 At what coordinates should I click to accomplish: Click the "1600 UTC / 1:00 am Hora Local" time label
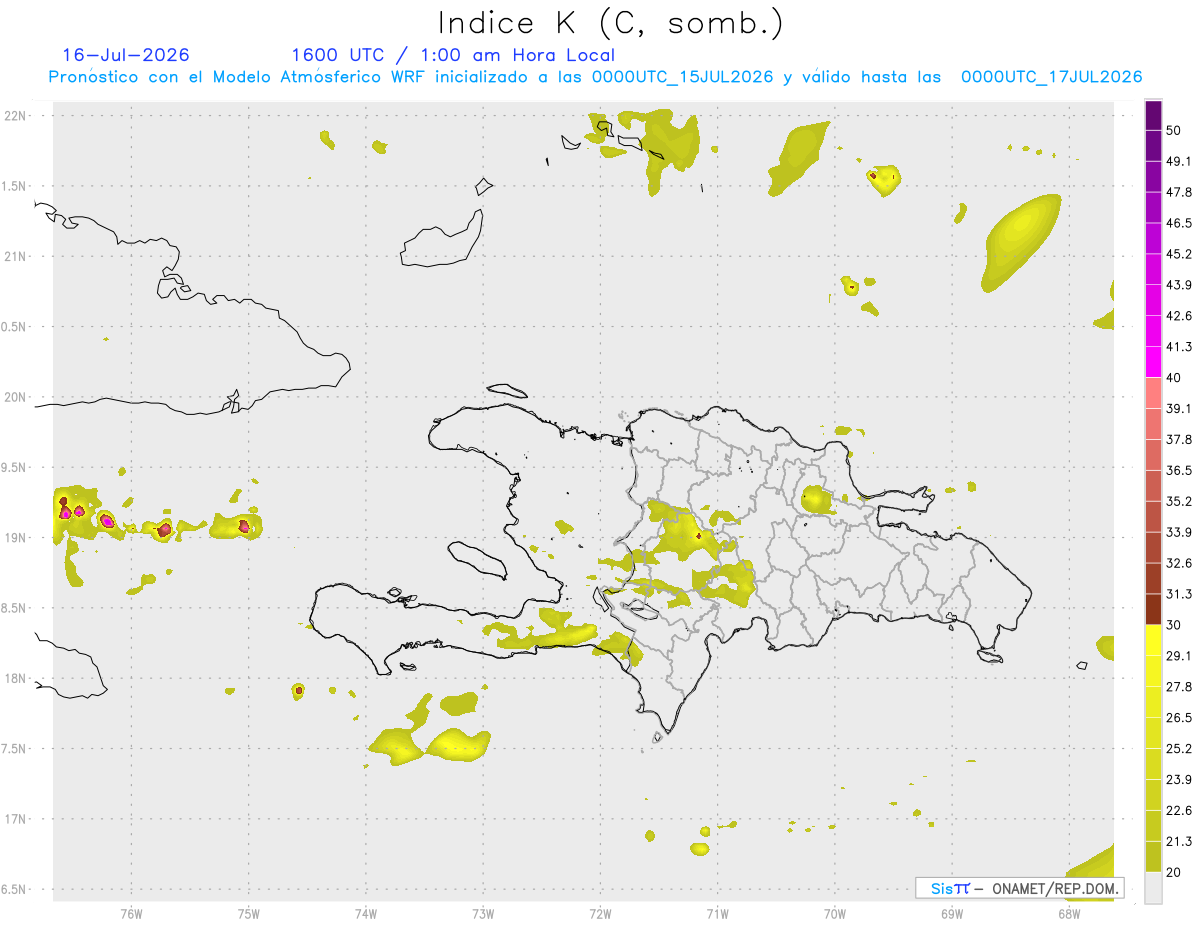[453, 55]
